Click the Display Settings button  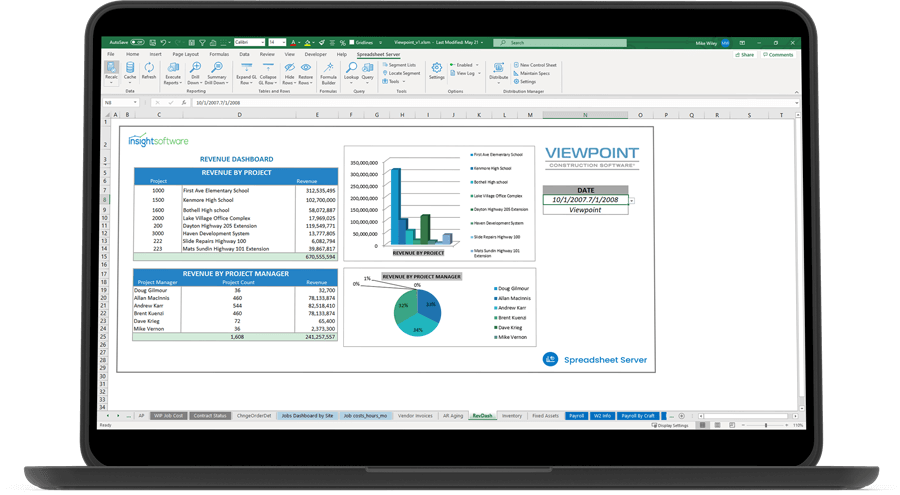click(670, 426)
